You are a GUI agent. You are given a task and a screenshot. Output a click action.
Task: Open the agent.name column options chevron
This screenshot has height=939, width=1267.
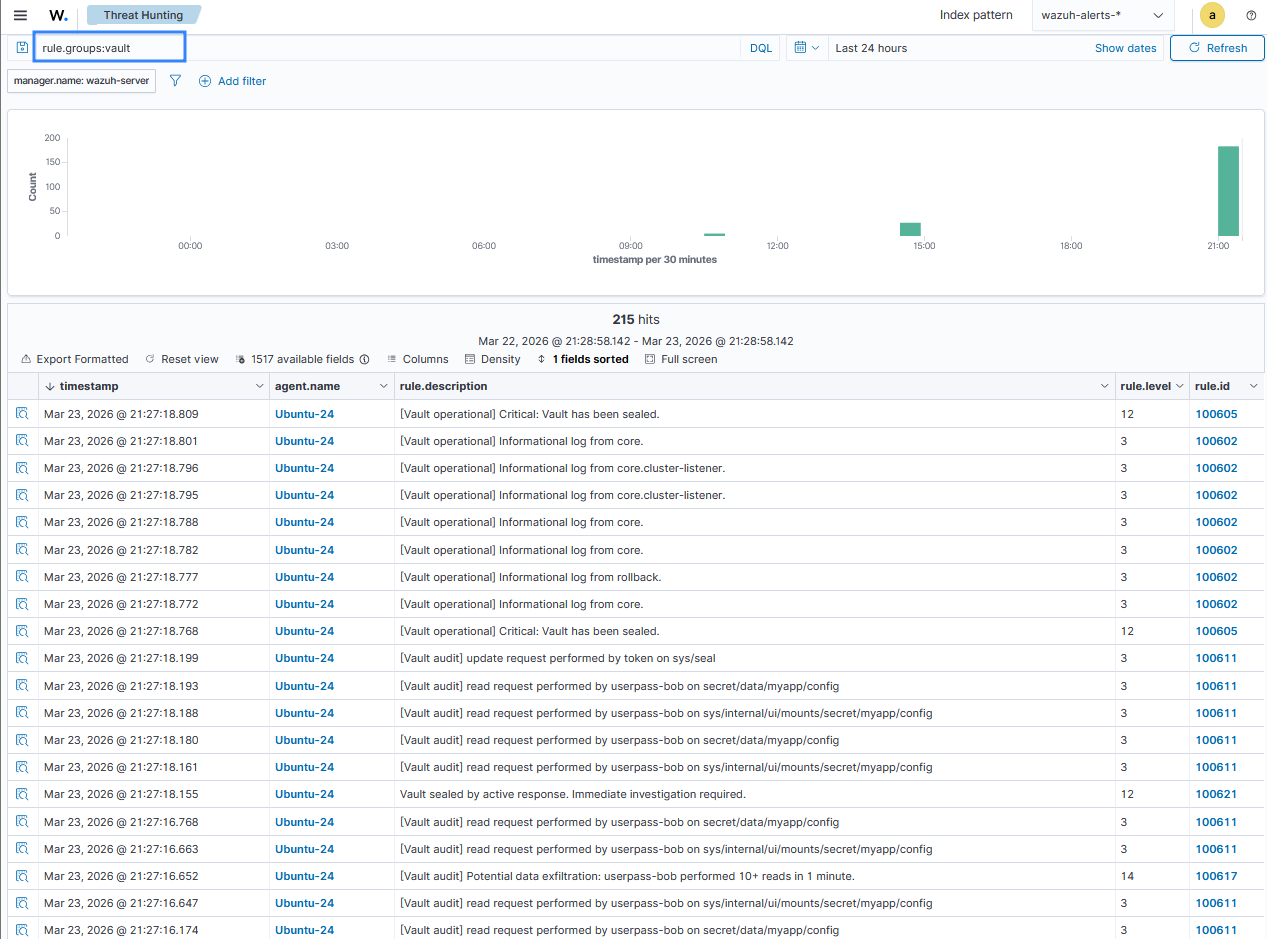[383, 386]
